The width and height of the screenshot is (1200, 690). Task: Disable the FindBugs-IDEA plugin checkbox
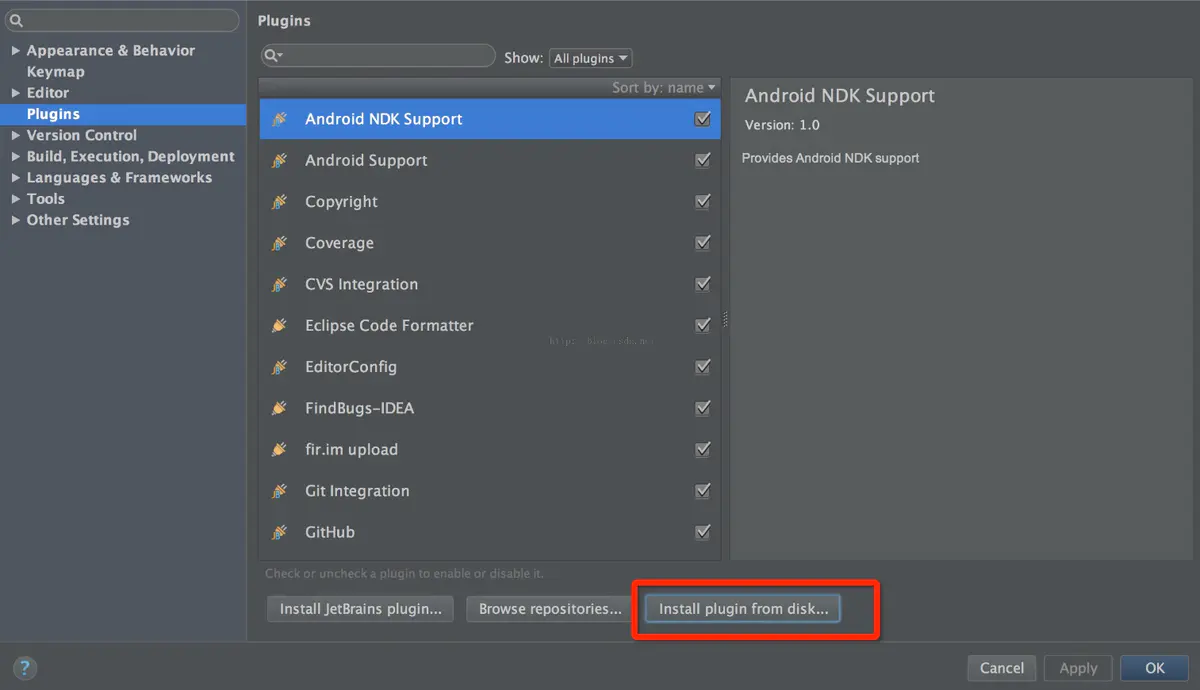(702, 408)
